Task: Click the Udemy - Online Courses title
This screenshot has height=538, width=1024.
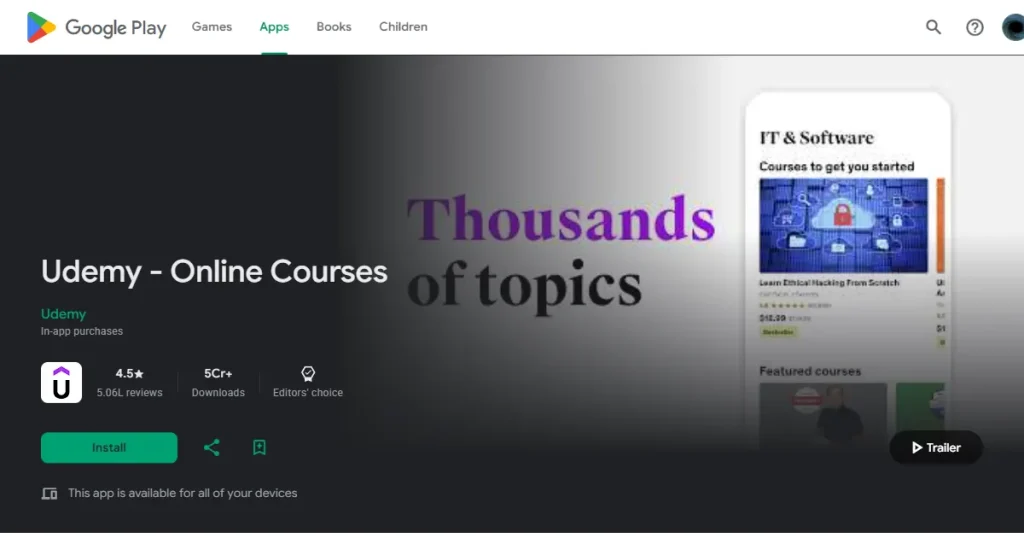Action: point(214,272)
